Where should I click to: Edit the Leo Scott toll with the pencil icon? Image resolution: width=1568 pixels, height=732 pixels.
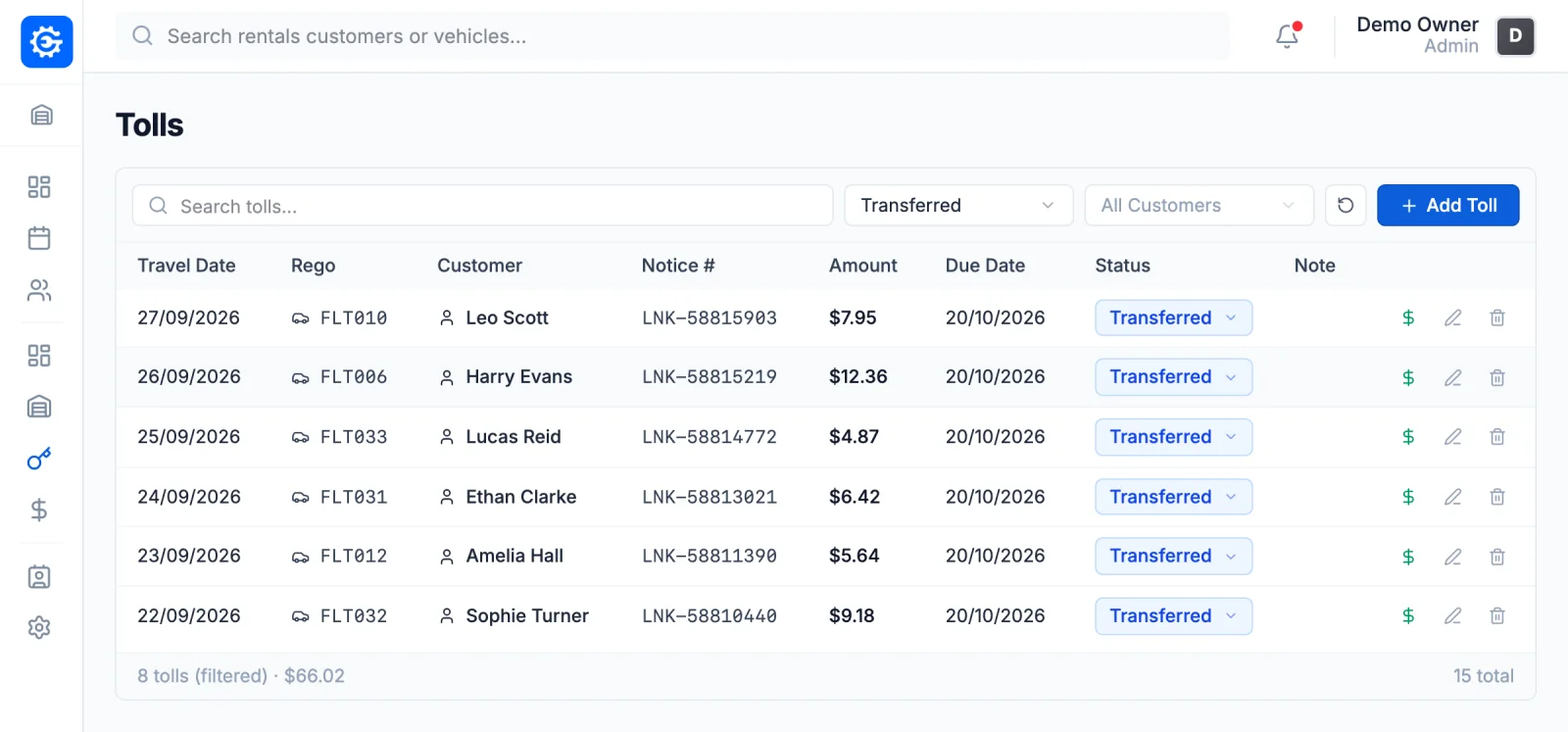point(1453,317)
